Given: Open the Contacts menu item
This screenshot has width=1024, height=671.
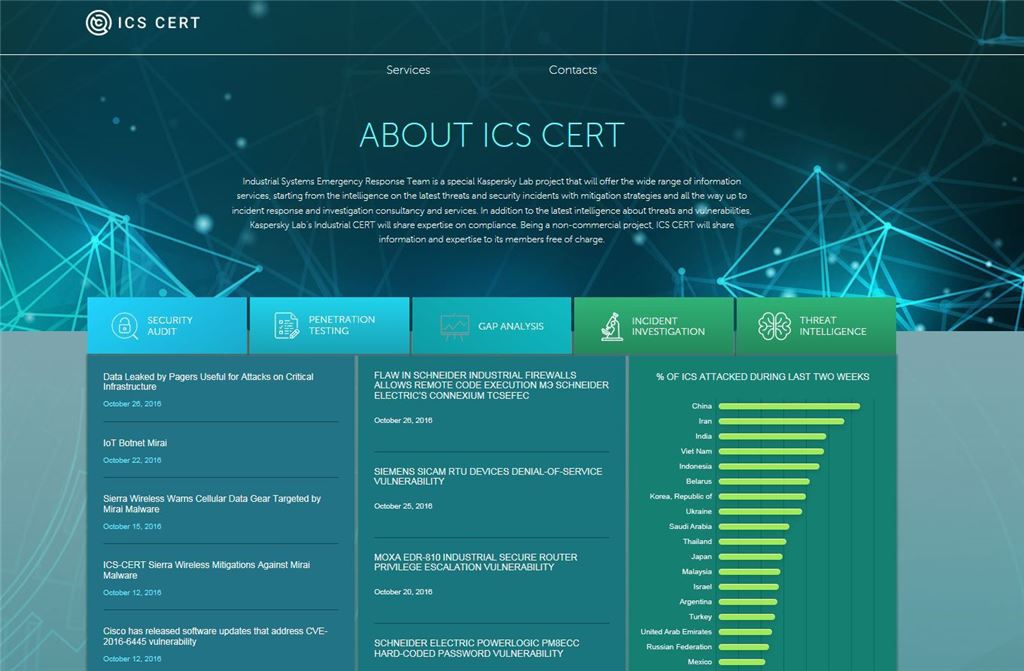Looking at the screenshot, I should 572,70.
